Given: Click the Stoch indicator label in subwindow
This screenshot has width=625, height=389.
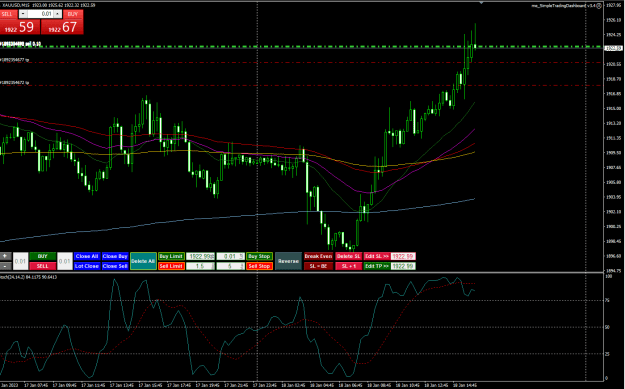Looking at the screenshot, I should (x=28, y=277).
